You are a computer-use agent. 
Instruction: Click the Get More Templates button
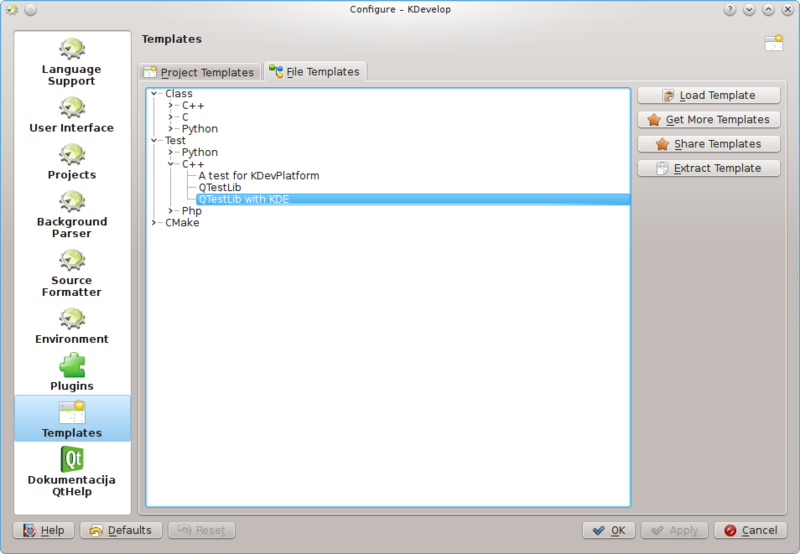pyautogui.click(x=709, y=119)
